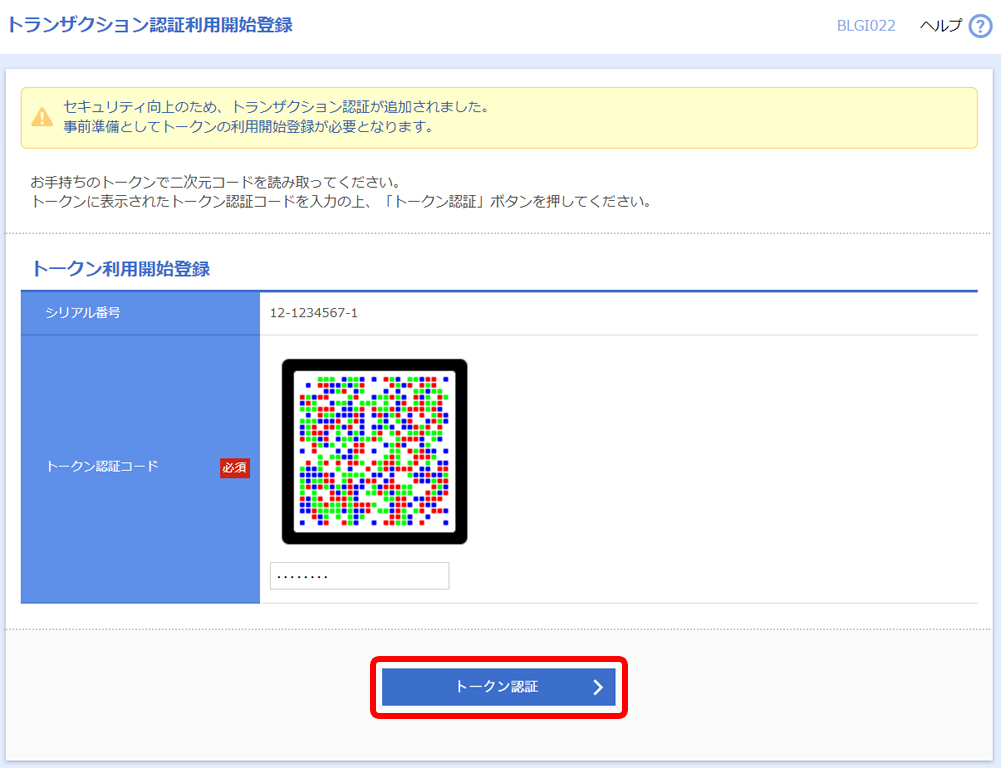Click the warning triangle icon in notice
The width and height of the screenshot is (1001, 768).
coord(42,117)
